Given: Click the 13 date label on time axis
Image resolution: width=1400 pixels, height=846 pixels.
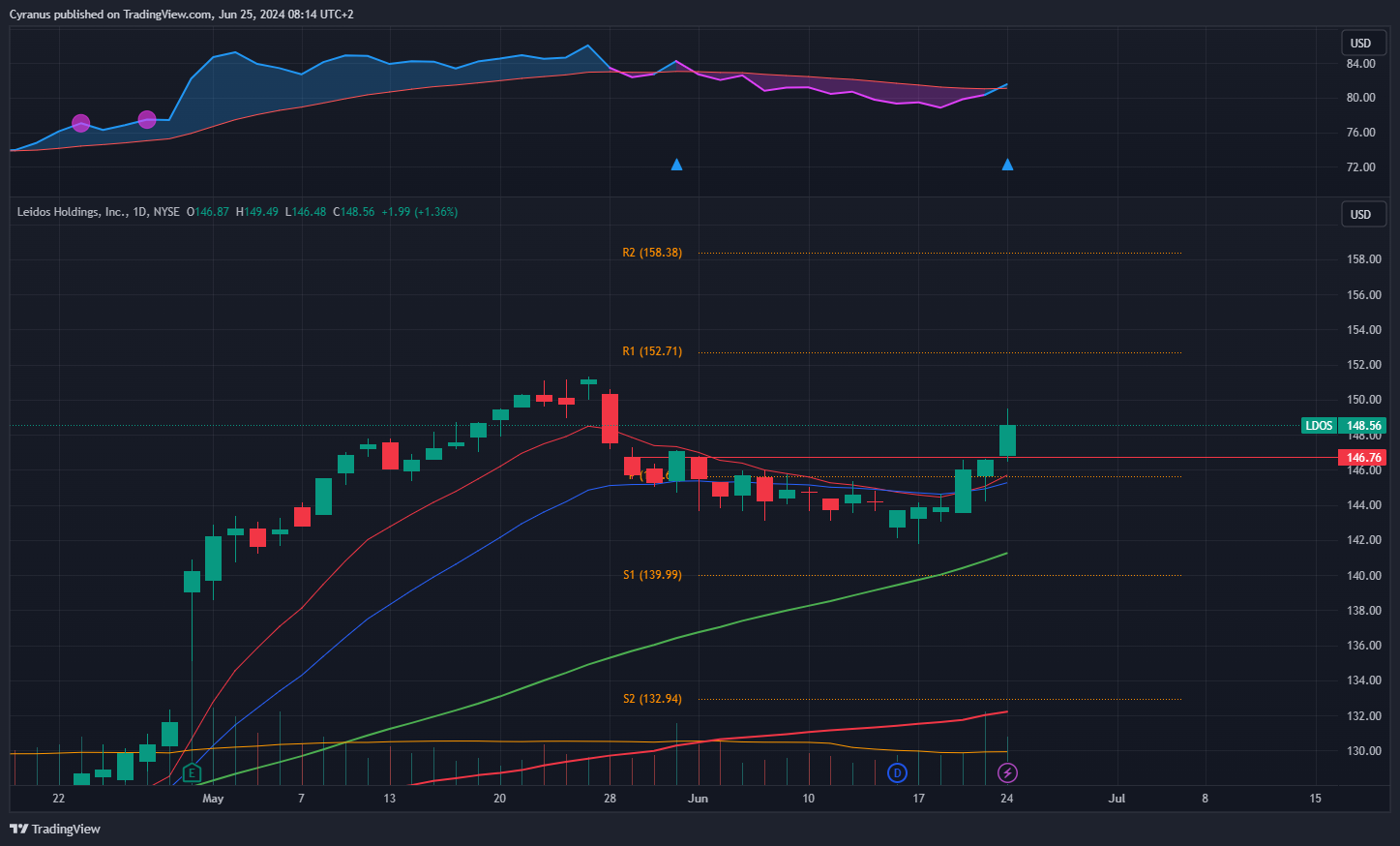Looking at the screenshot, I should click(389, 799).
